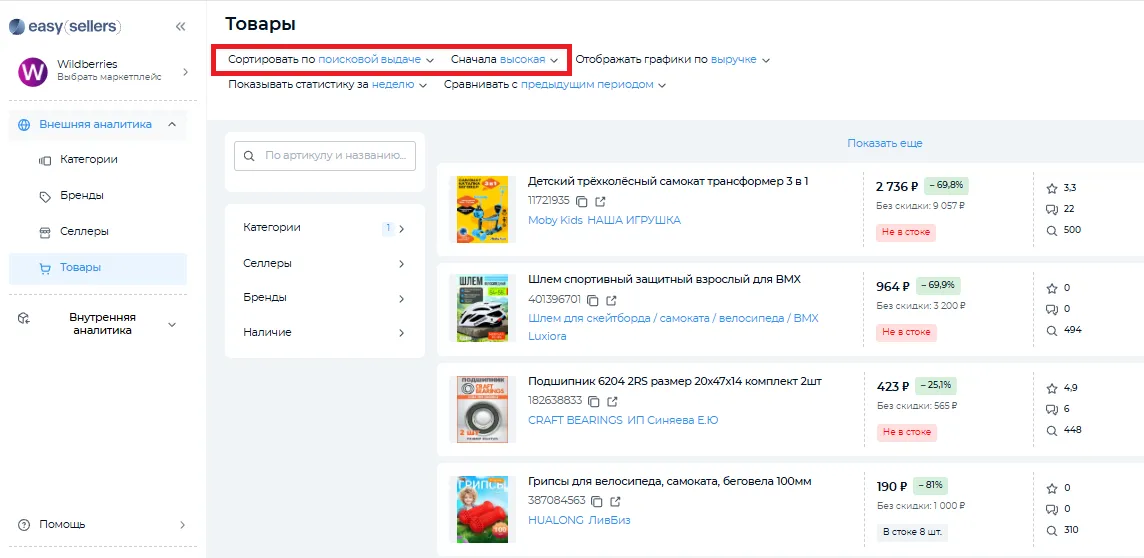Go to Селлеры sidebar section

pyautogui.click(x=84, y=232)
